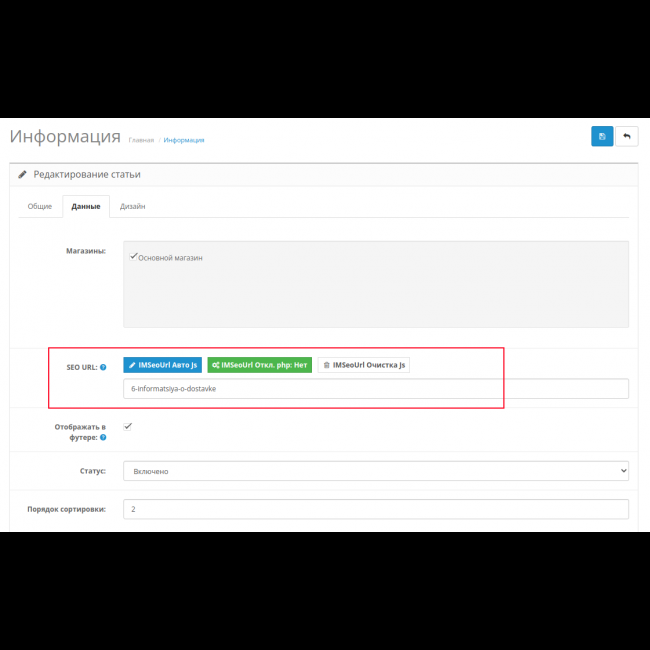Click help icon next to footer display label
This screenshot has width=650, height=650.
pos(103,437)
